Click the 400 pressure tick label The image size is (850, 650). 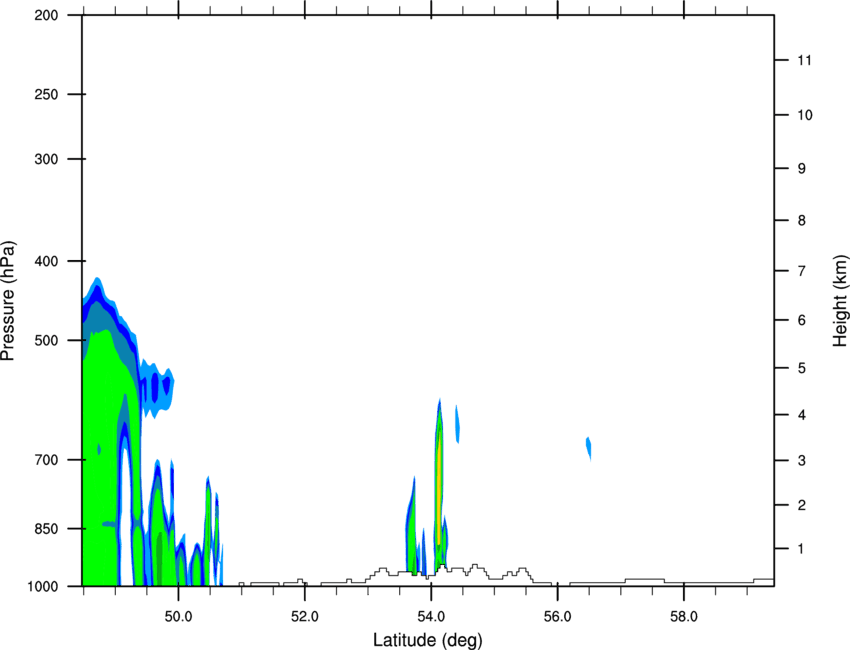tap(46, 261)
